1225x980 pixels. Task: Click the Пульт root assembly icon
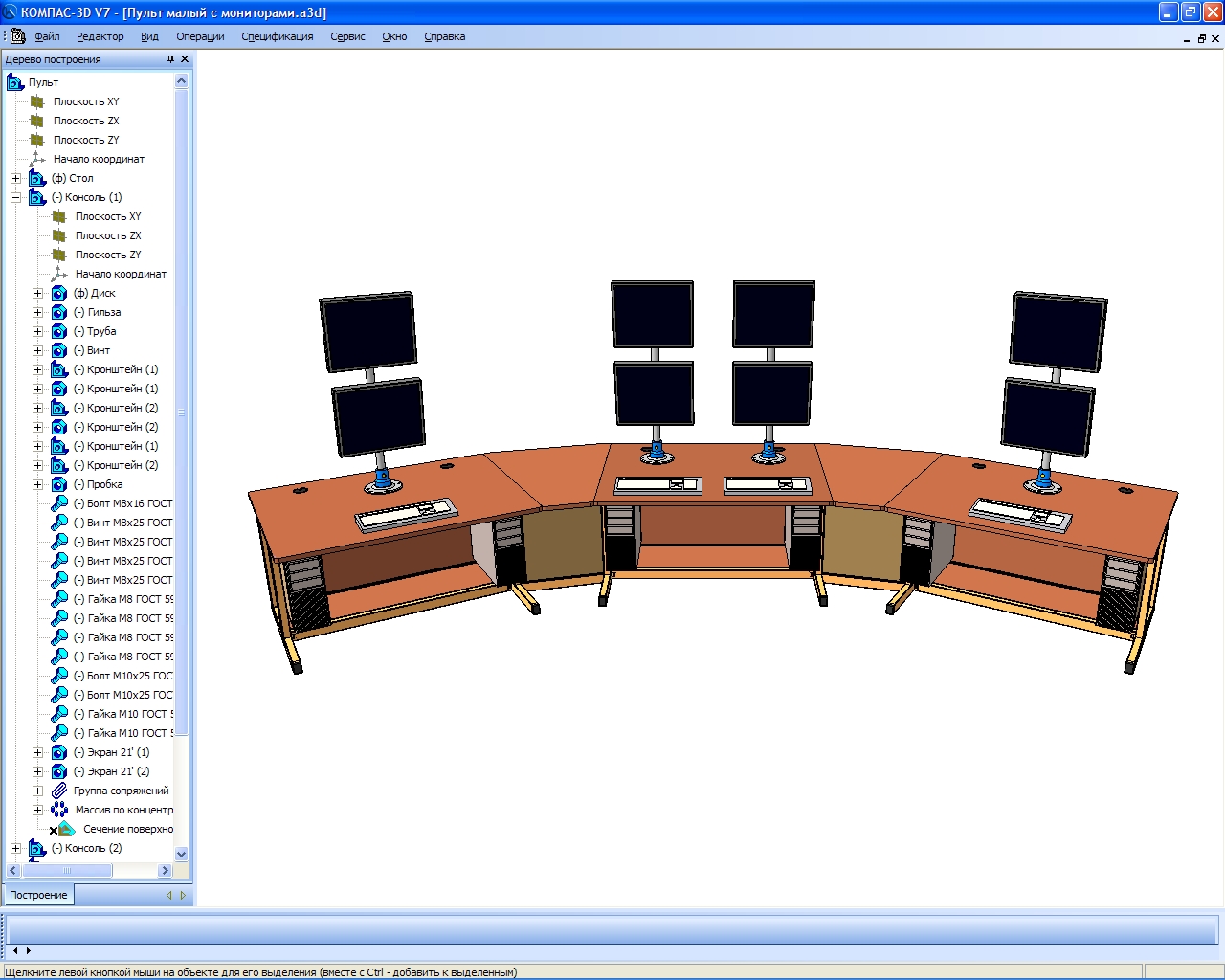pos(15,82)
